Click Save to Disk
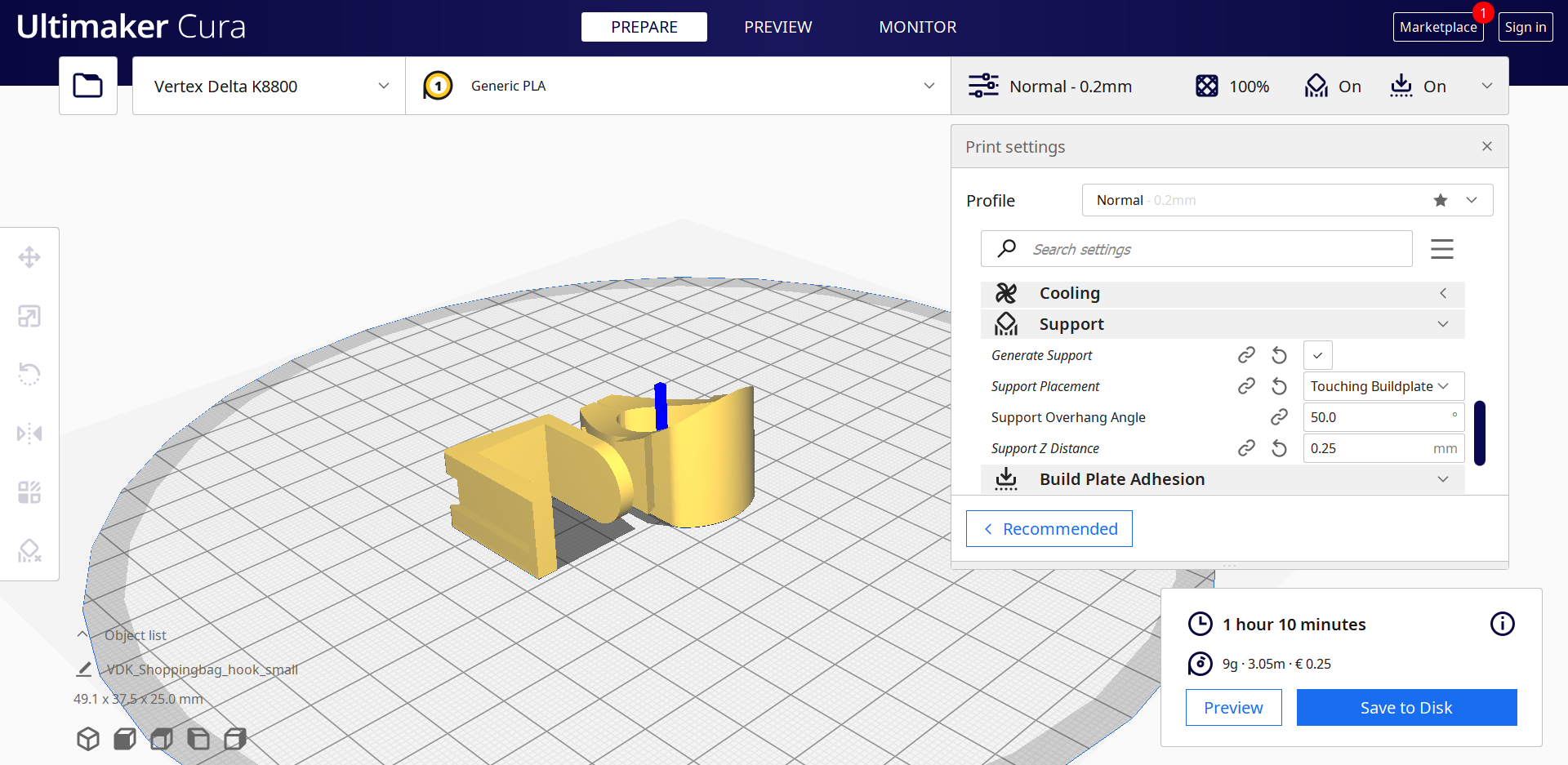This screenshot has width=1568, height=765. point(1406,708)
